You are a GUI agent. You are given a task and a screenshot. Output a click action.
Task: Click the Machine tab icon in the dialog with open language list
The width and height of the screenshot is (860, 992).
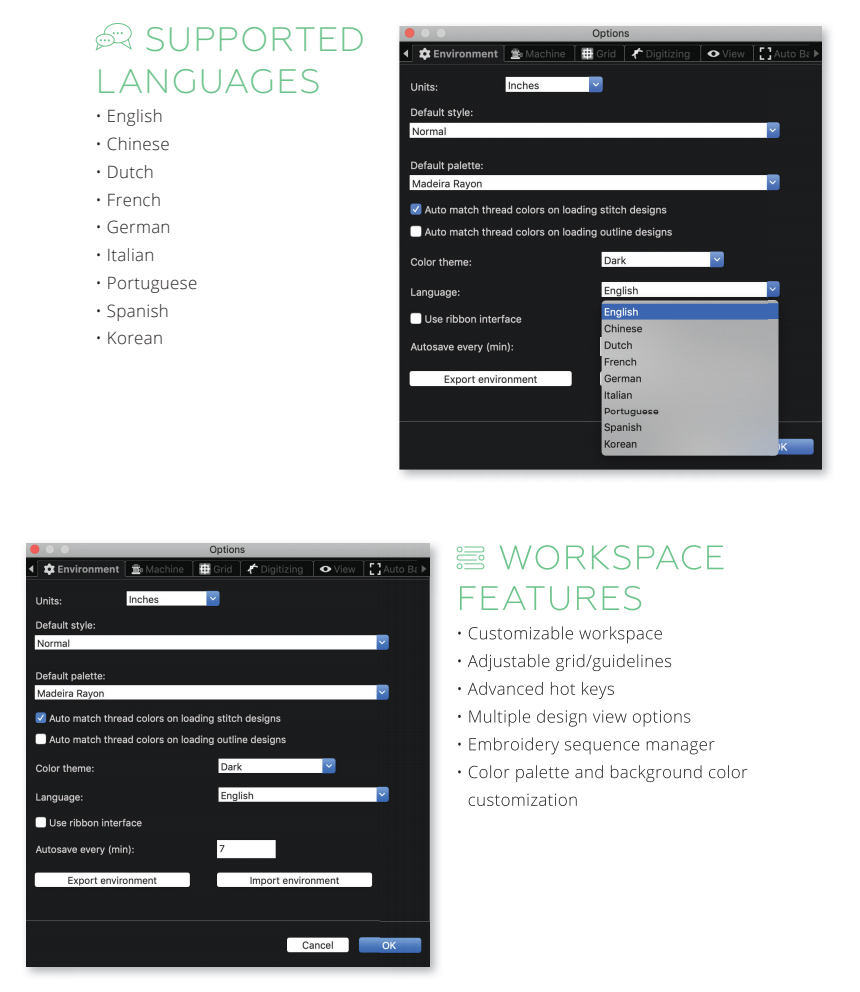514,54
